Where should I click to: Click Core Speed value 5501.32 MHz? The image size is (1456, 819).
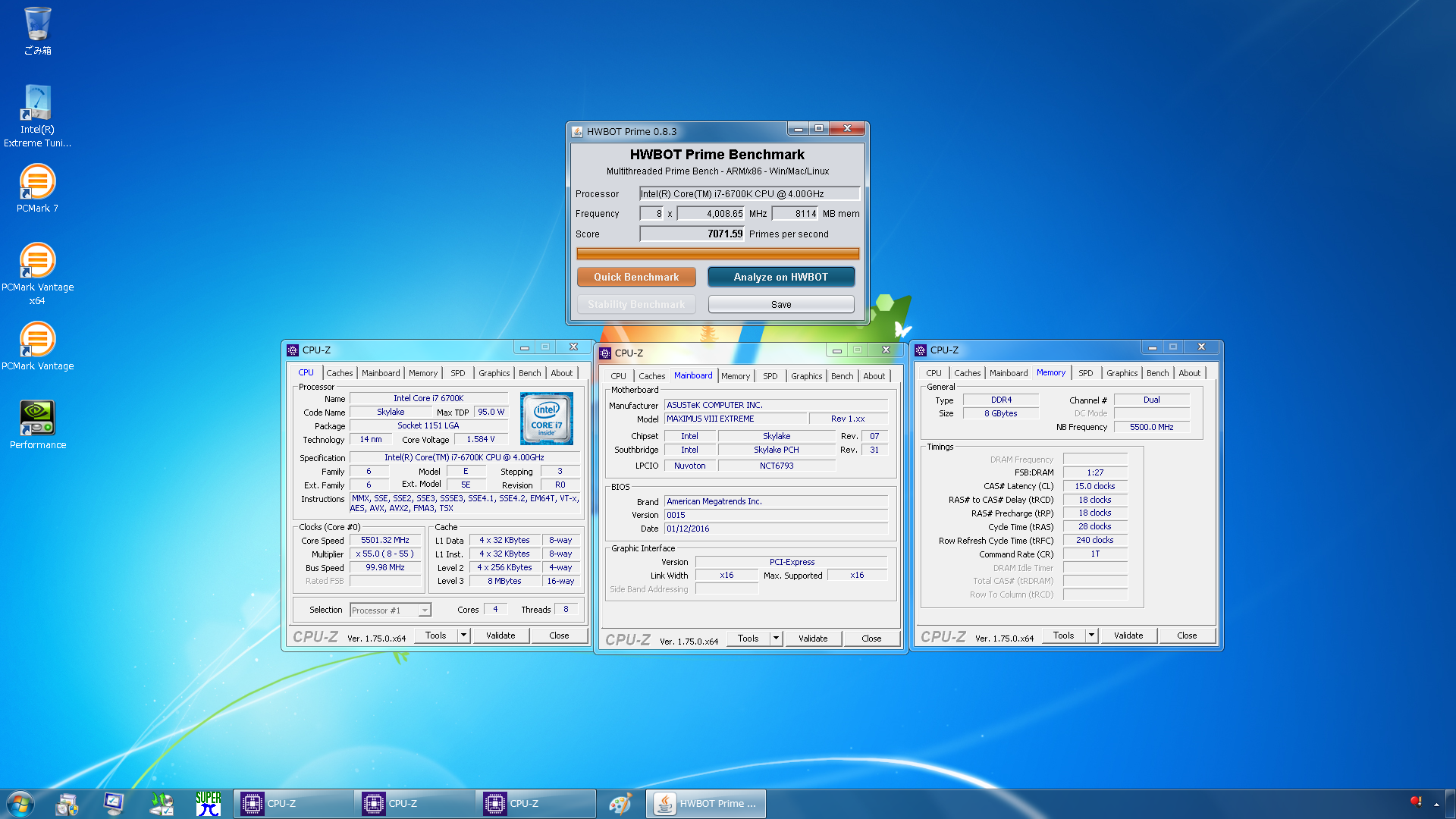[385, 541]
